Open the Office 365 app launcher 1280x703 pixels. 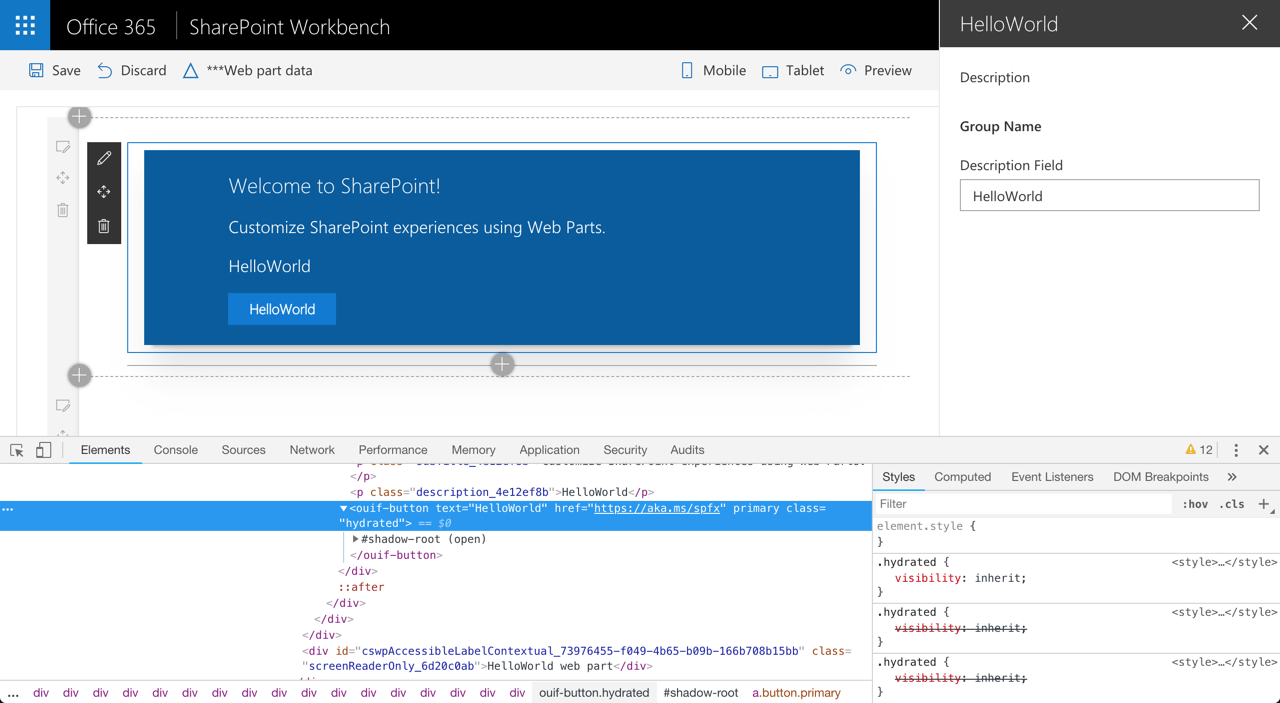point(24,24)
